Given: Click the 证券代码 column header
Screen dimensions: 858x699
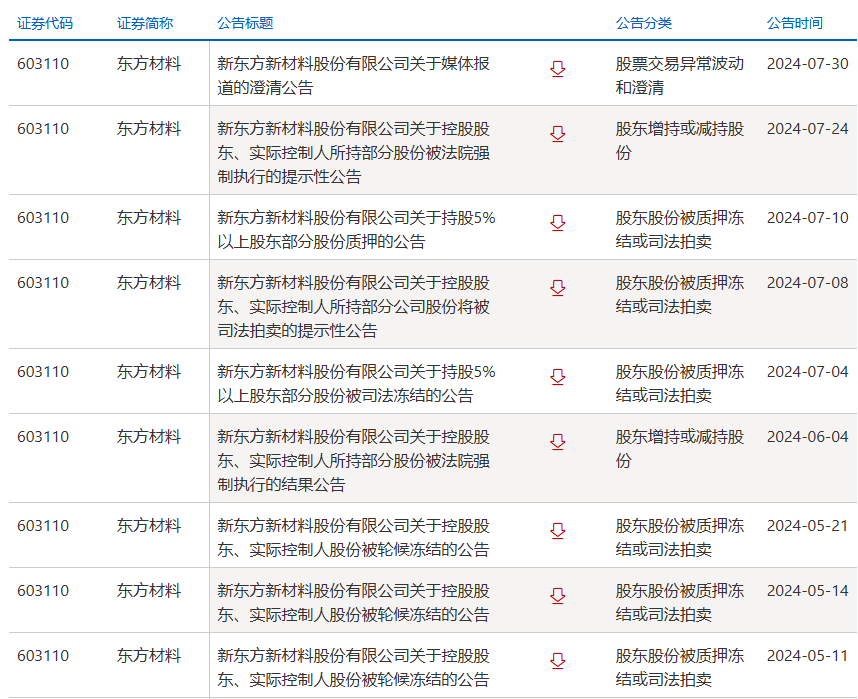Looking at the screenshot, I should (x=45, y=22).
